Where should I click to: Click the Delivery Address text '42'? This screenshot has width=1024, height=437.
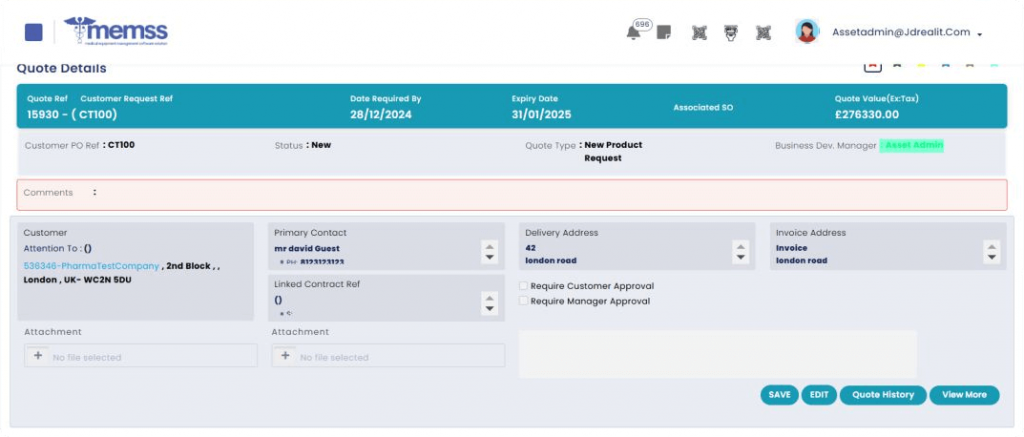tap(530, 248)
